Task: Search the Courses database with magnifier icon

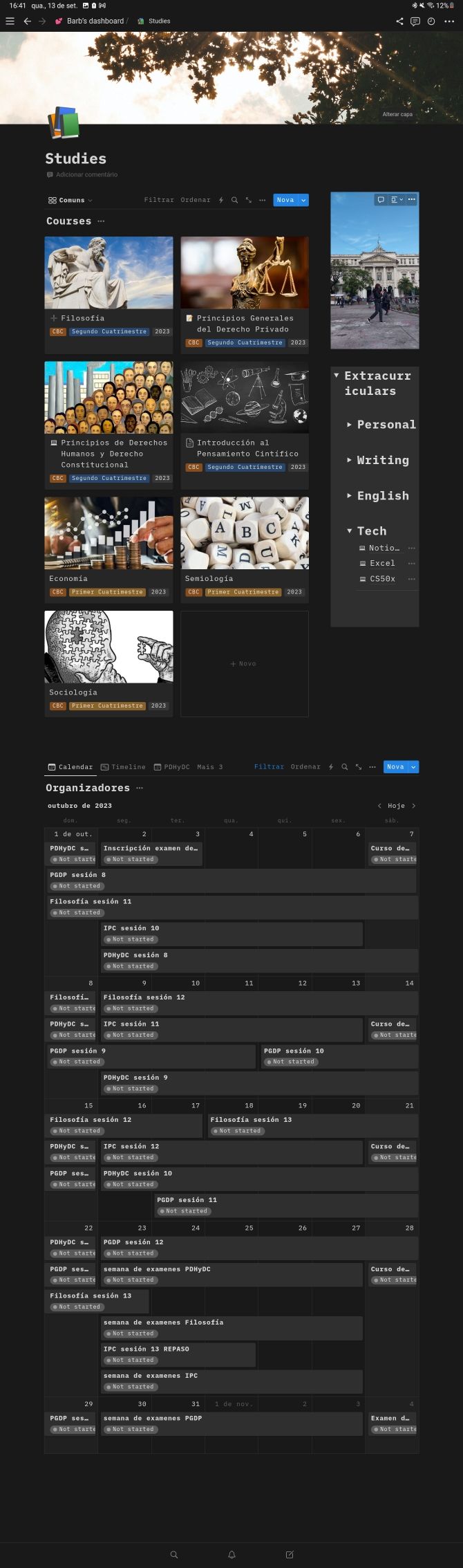Action: (234, 201)
